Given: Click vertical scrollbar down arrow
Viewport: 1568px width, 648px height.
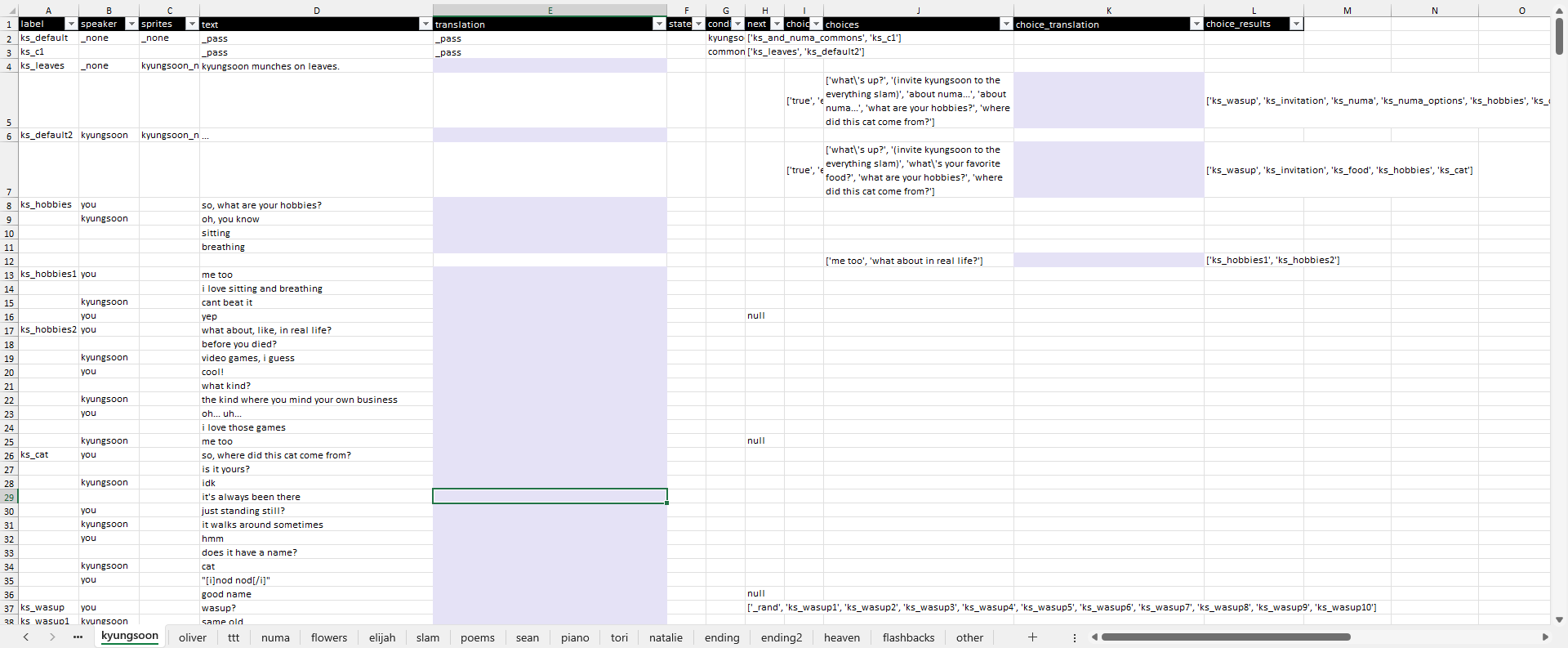Looking at the screenshot, I should (x=1559, y=619).
